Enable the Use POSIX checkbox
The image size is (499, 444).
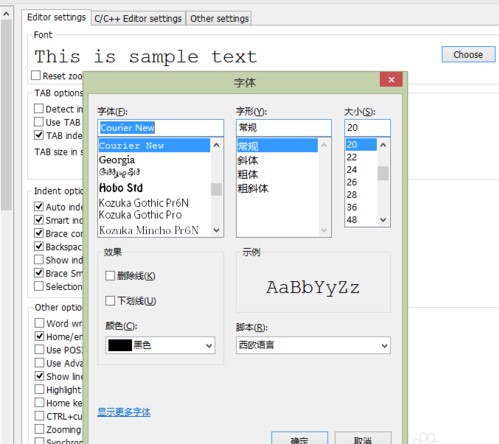[39, 349]
